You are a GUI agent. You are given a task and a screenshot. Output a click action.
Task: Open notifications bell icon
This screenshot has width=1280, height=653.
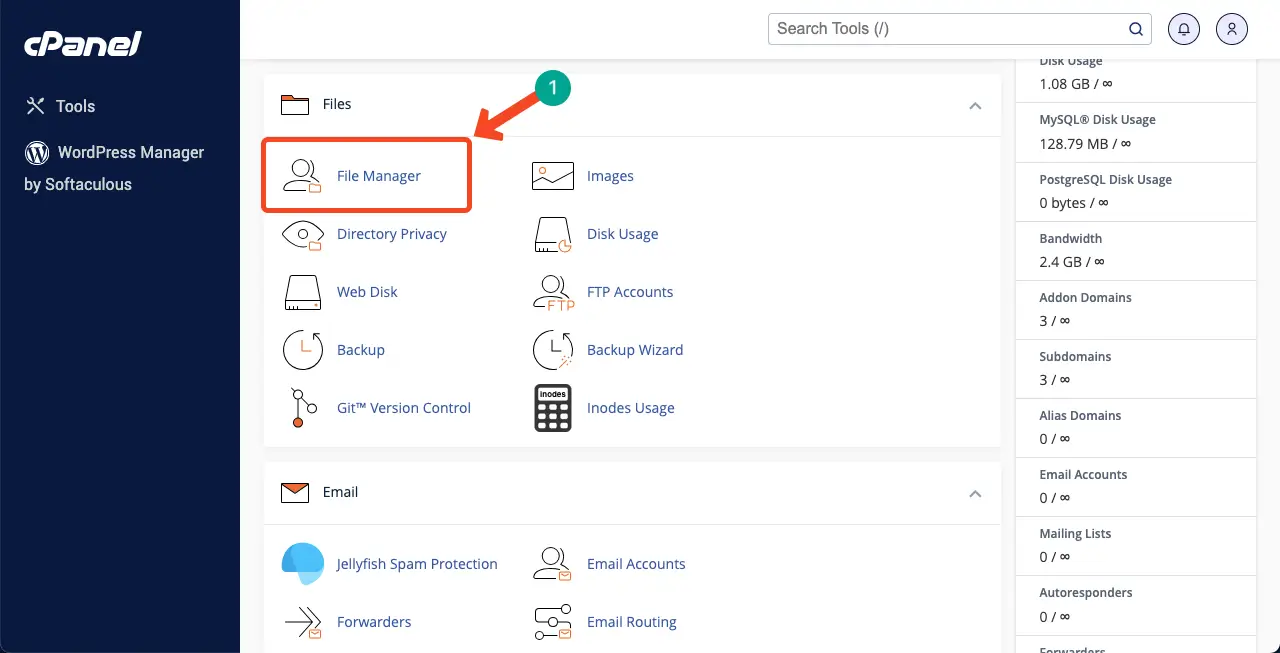coord(1184,29)
